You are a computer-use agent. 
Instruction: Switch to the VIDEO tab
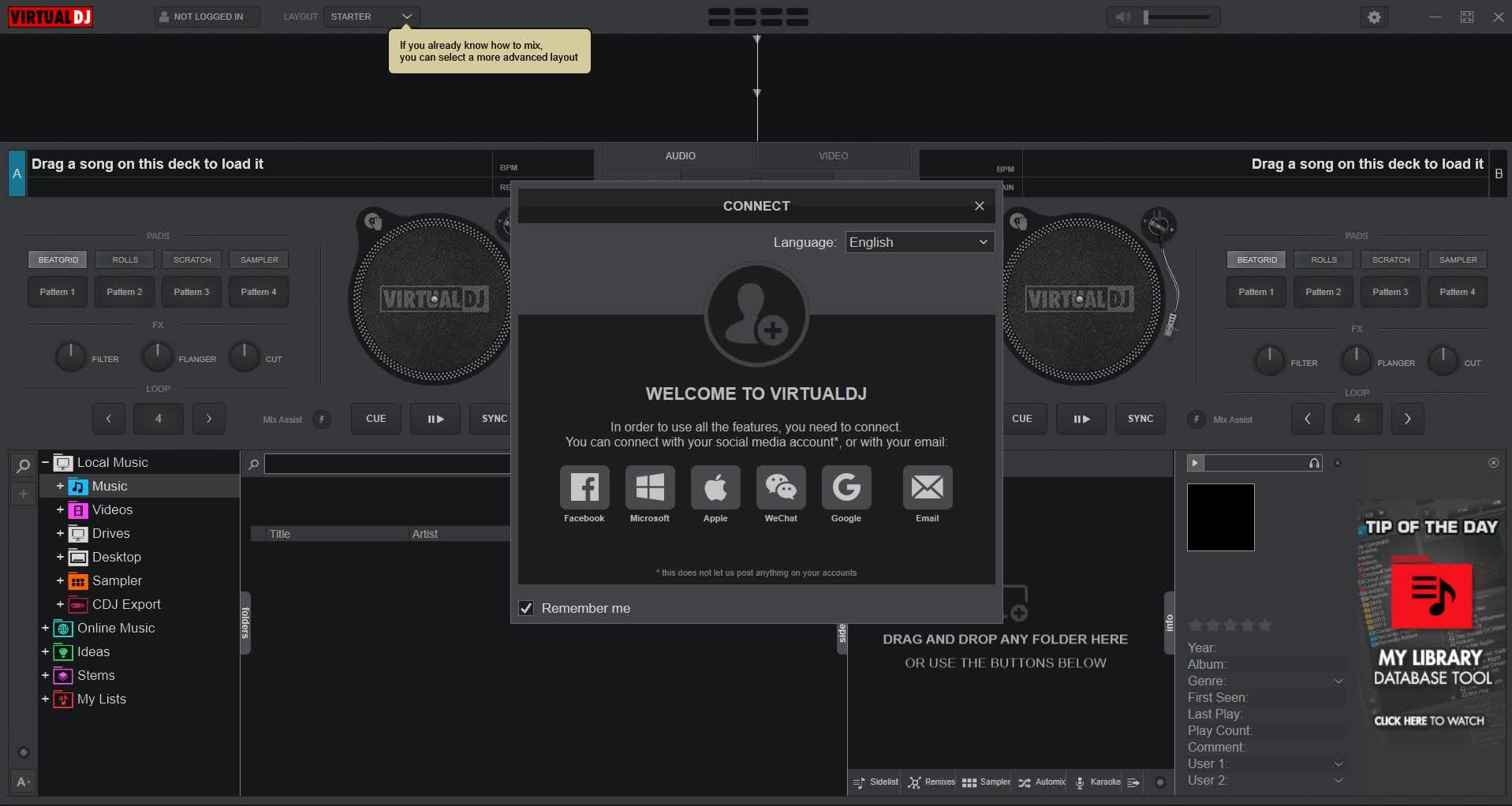[833, 156]
